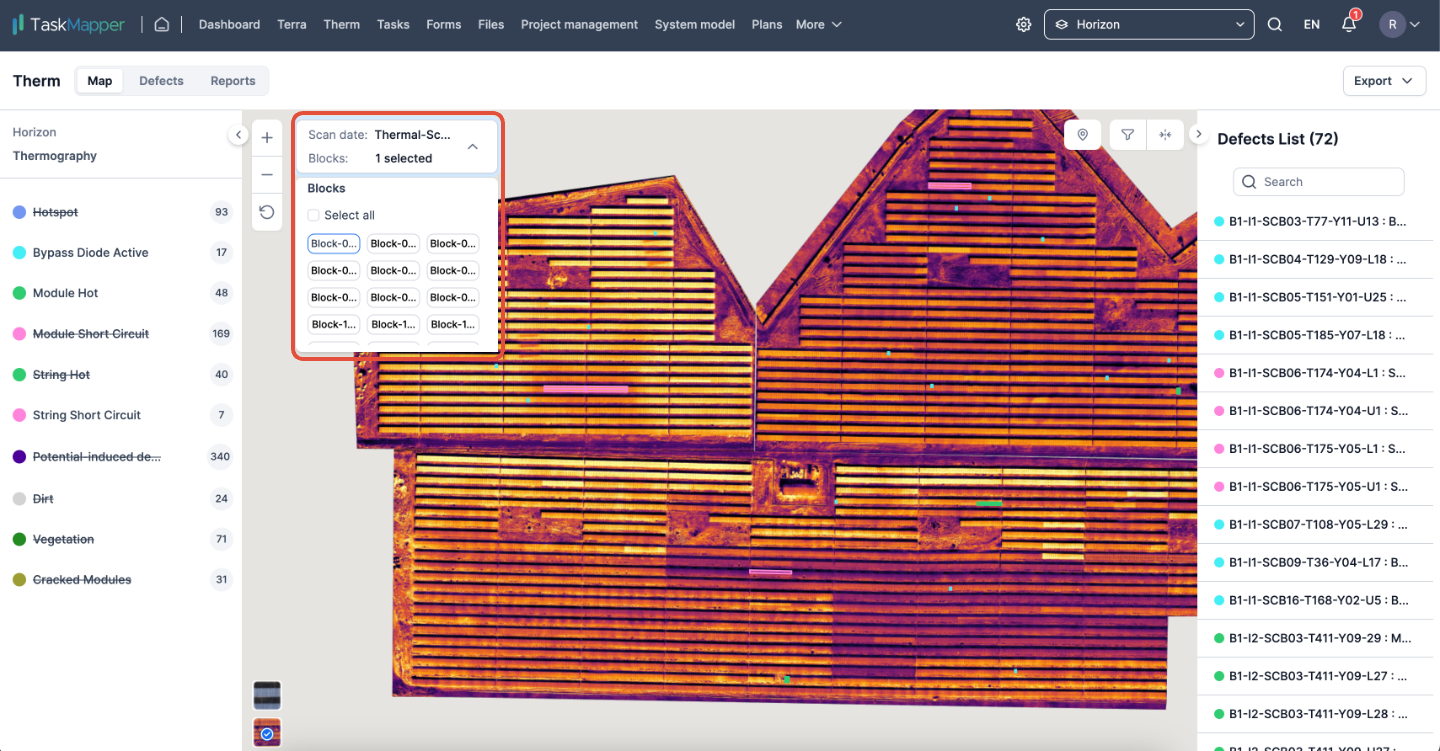Screen dimensions: 1440x751
Task: Go to the home icon
Action: pyautogui.click(x=162, y=24)
